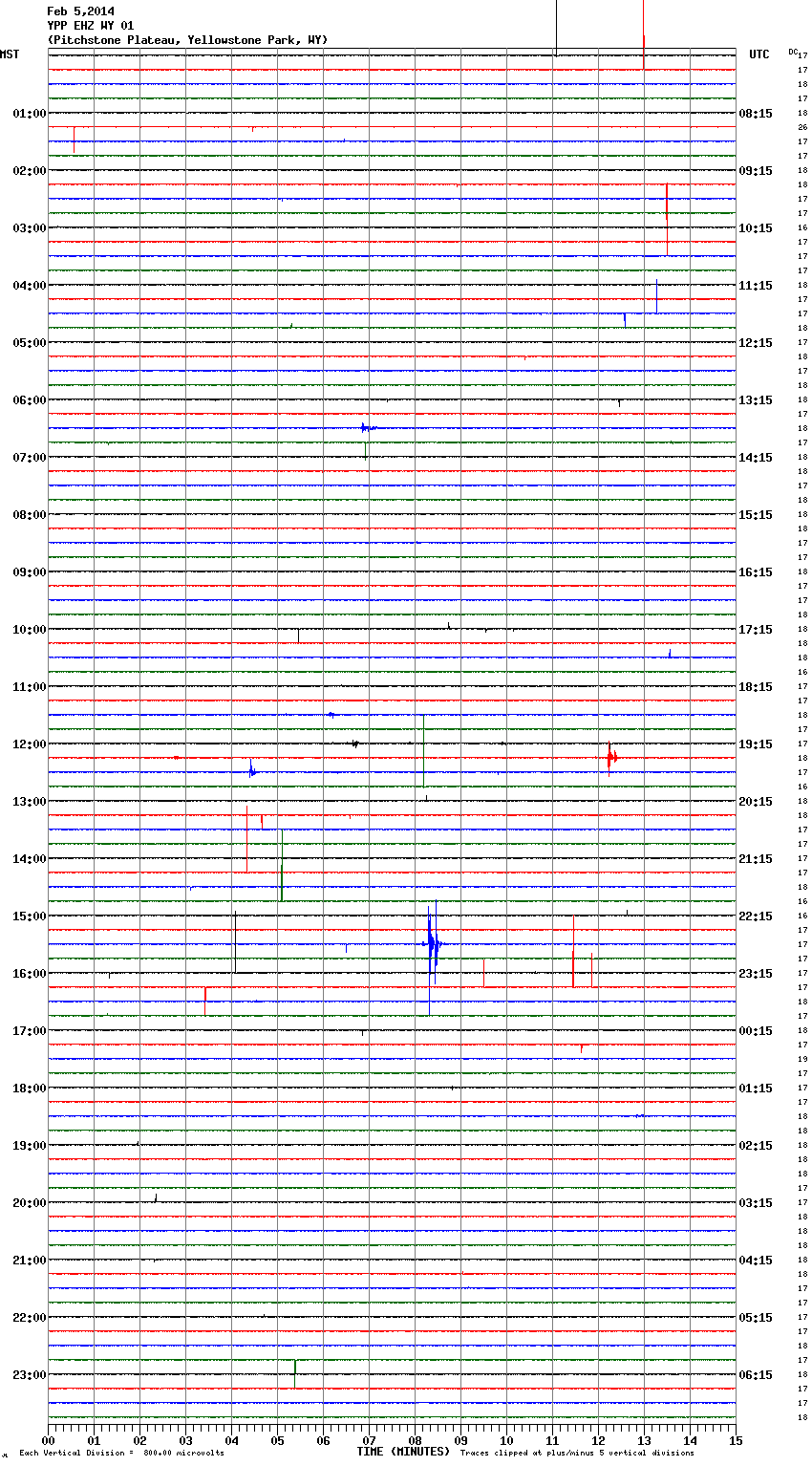Image resolution: width=812 pixels, height=1466 pixels.
Task: Click the 15:00 MST row label
Action: tap(29, 916)
